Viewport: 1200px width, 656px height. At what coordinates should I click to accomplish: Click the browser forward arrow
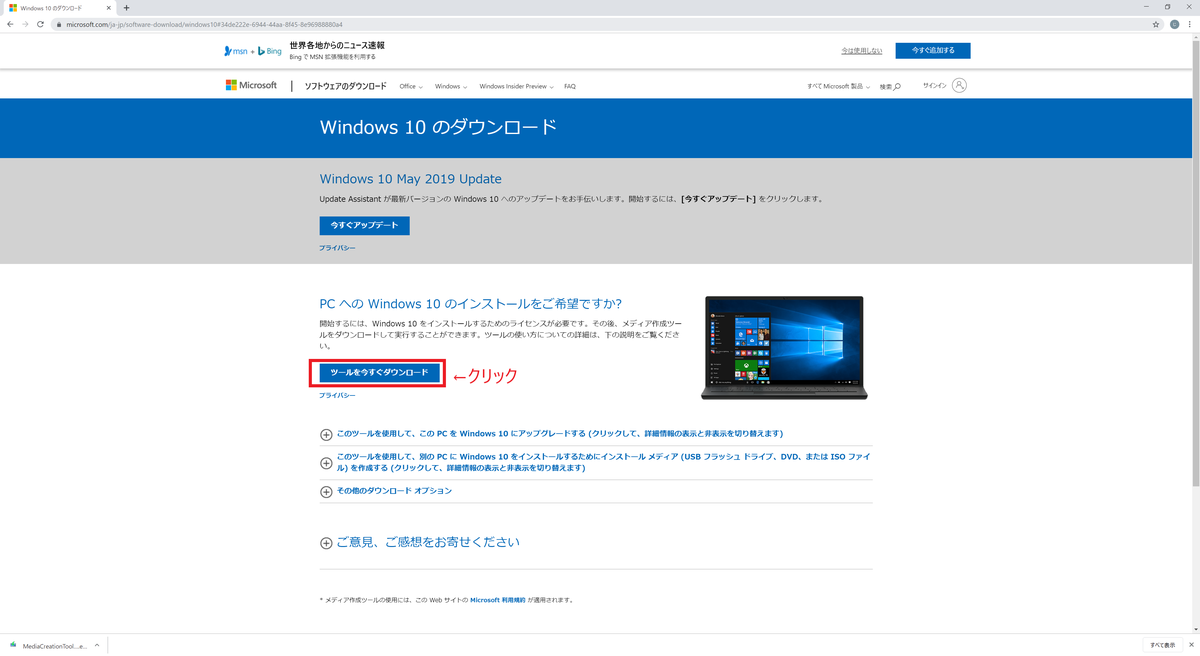tap(25, 24)
